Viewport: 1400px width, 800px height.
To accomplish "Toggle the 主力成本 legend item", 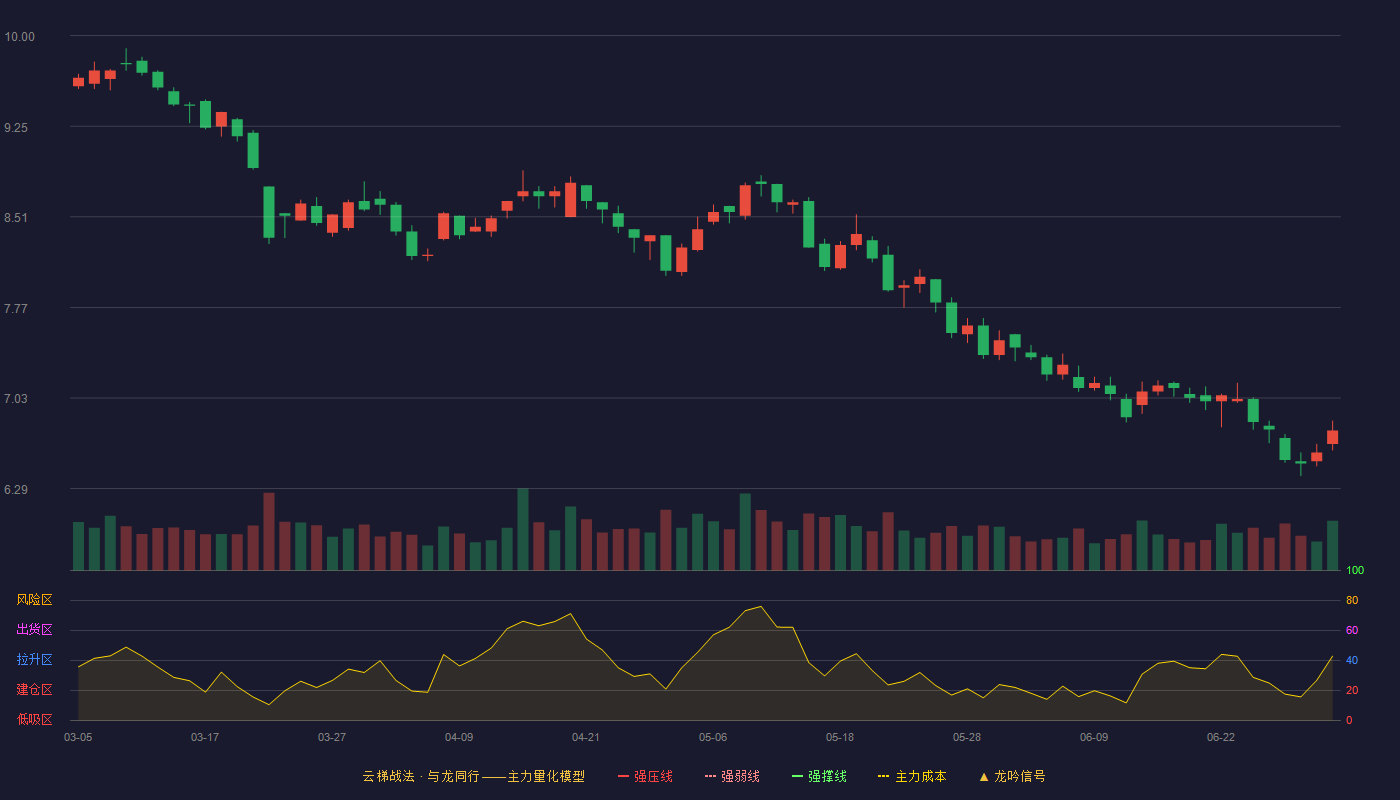I will tap(912, 776).
